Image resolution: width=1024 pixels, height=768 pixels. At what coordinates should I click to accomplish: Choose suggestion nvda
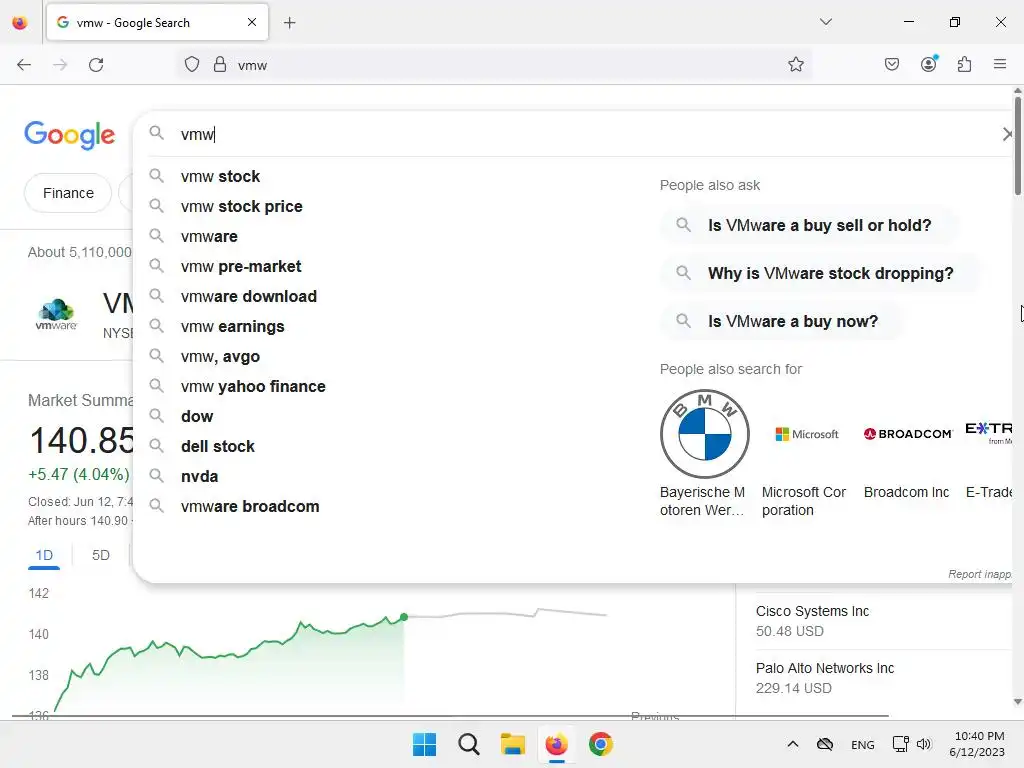199,477
